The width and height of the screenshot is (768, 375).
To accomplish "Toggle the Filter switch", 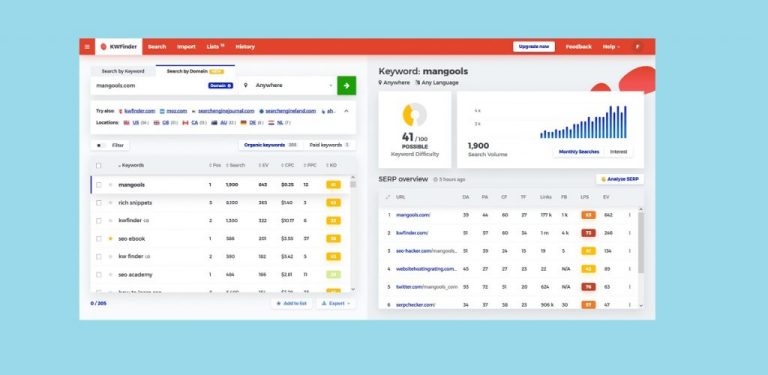I will coord(101,145).
